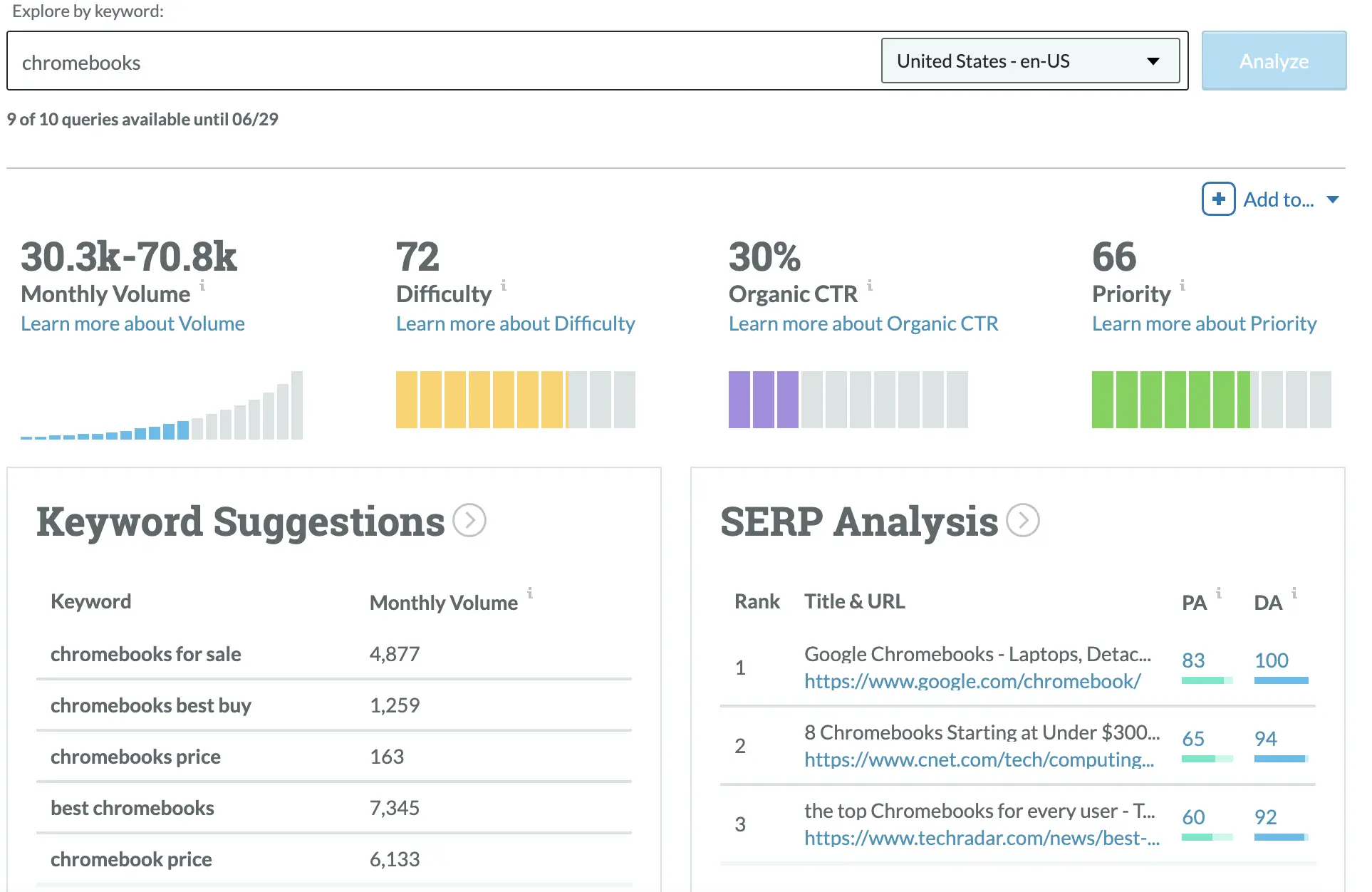Click the DA column info icon
This screenshot has height=892, width=1372.
tap(1295, 593)
